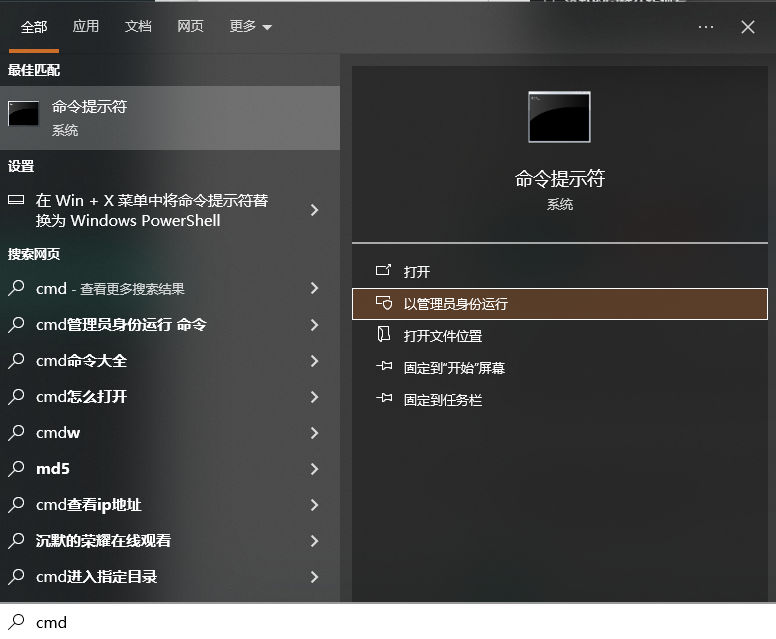Screen dimensions: 776x639
Task: Select the 命令提示符 best match result
Action: [x=170, y=118]
